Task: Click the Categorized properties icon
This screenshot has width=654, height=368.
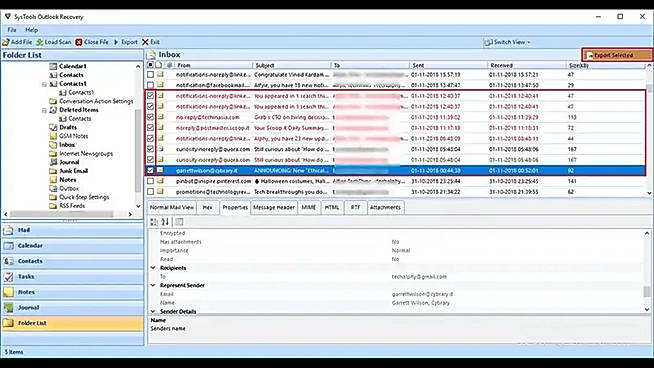Action: click(x=154, y=222)
